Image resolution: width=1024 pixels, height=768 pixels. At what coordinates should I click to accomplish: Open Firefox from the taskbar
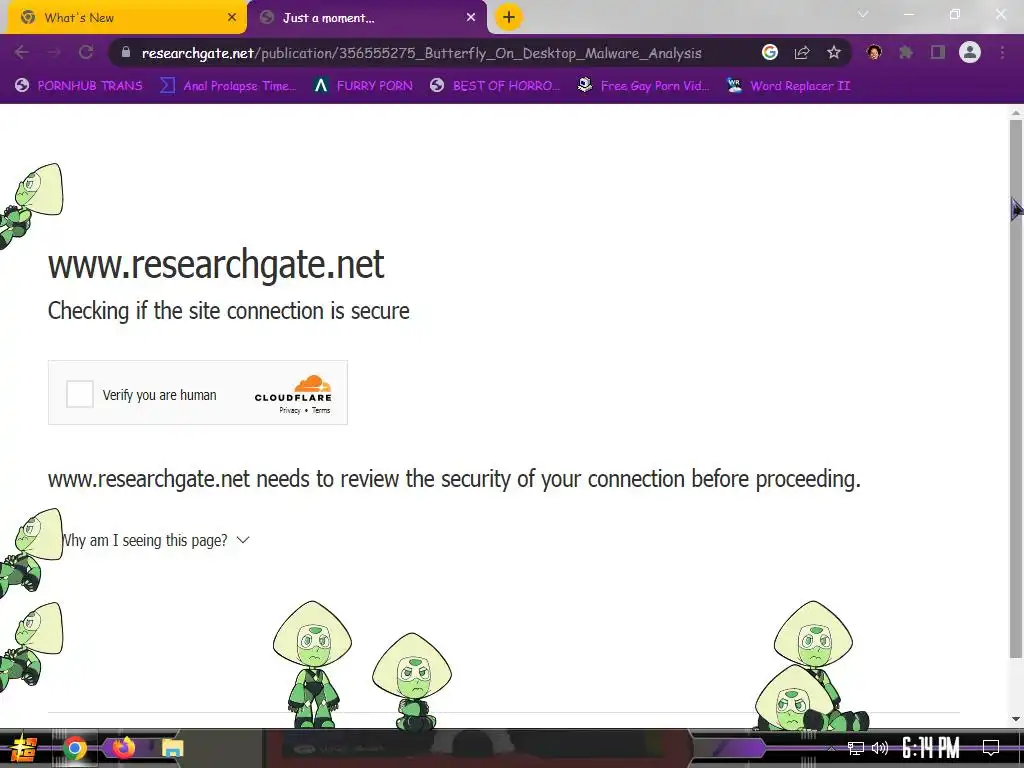pyautogui.click(x=123, y=748)
